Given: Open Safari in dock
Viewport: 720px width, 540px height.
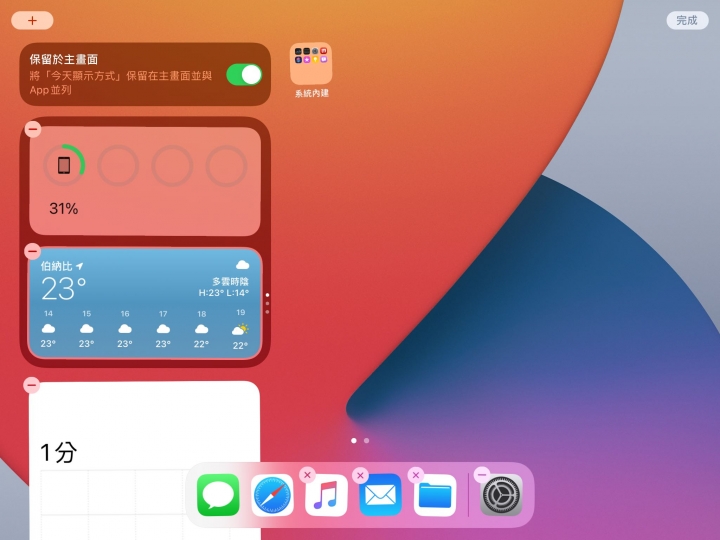Looking at the screenshot, I should click(272, 495).
